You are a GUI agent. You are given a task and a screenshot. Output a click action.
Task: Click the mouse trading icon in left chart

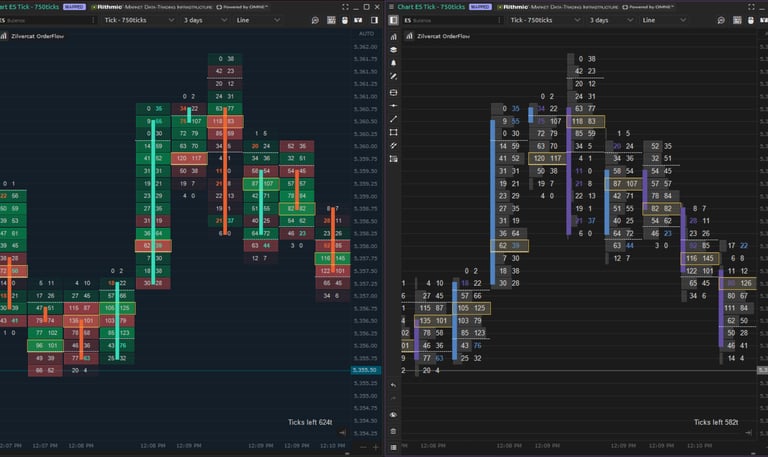(x=345, y=20)
